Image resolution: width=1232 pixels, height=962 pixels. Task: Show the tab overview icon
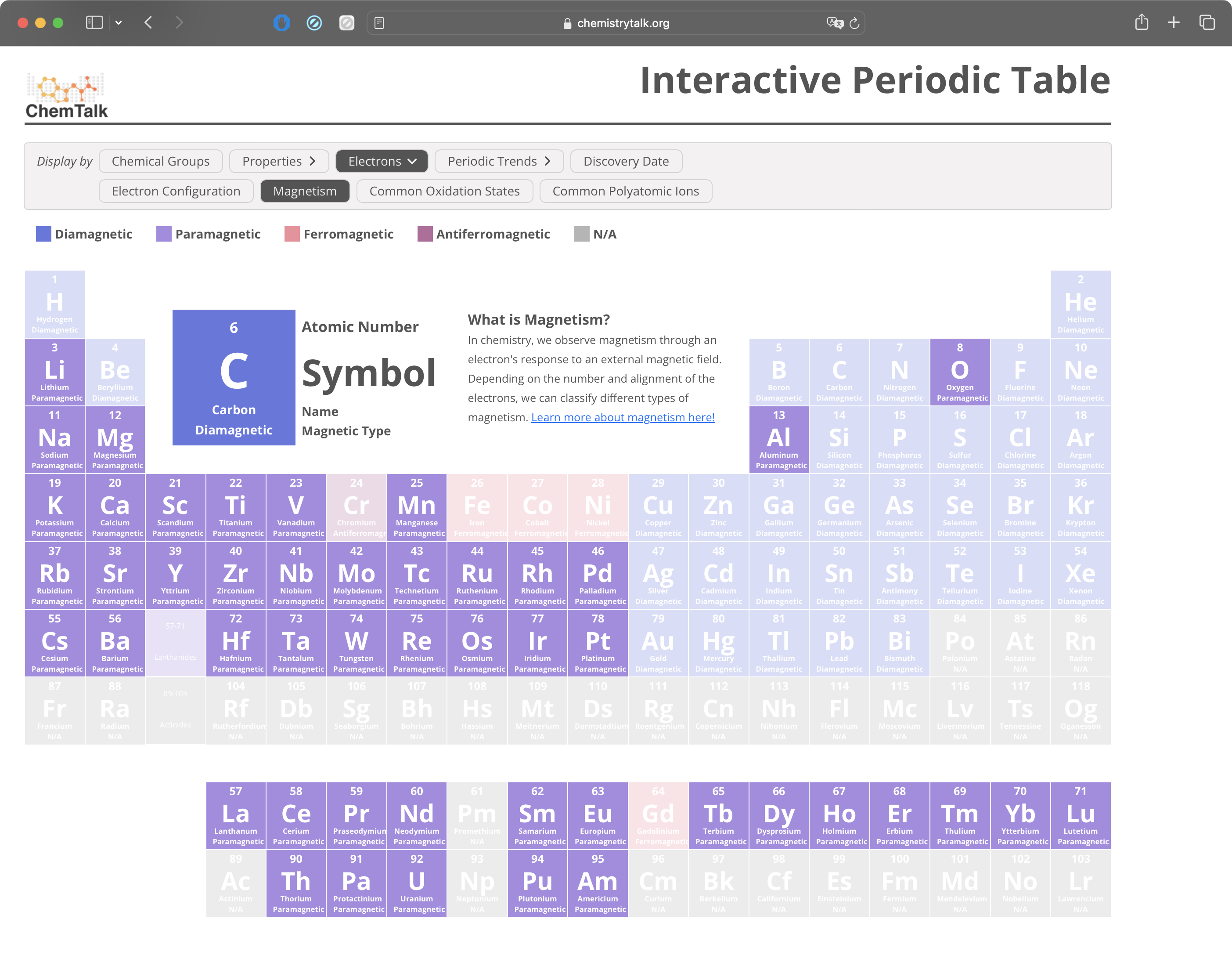1207,22
